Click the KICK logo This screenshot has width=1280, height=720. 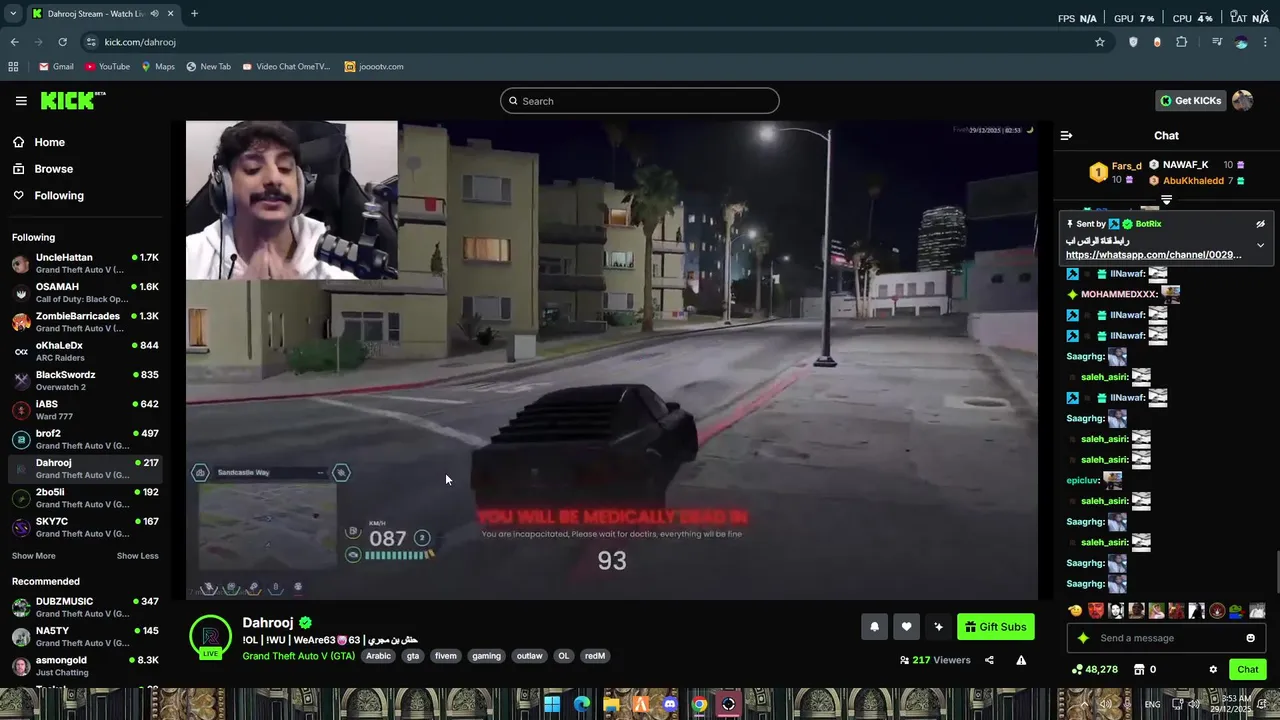point(72,101)
